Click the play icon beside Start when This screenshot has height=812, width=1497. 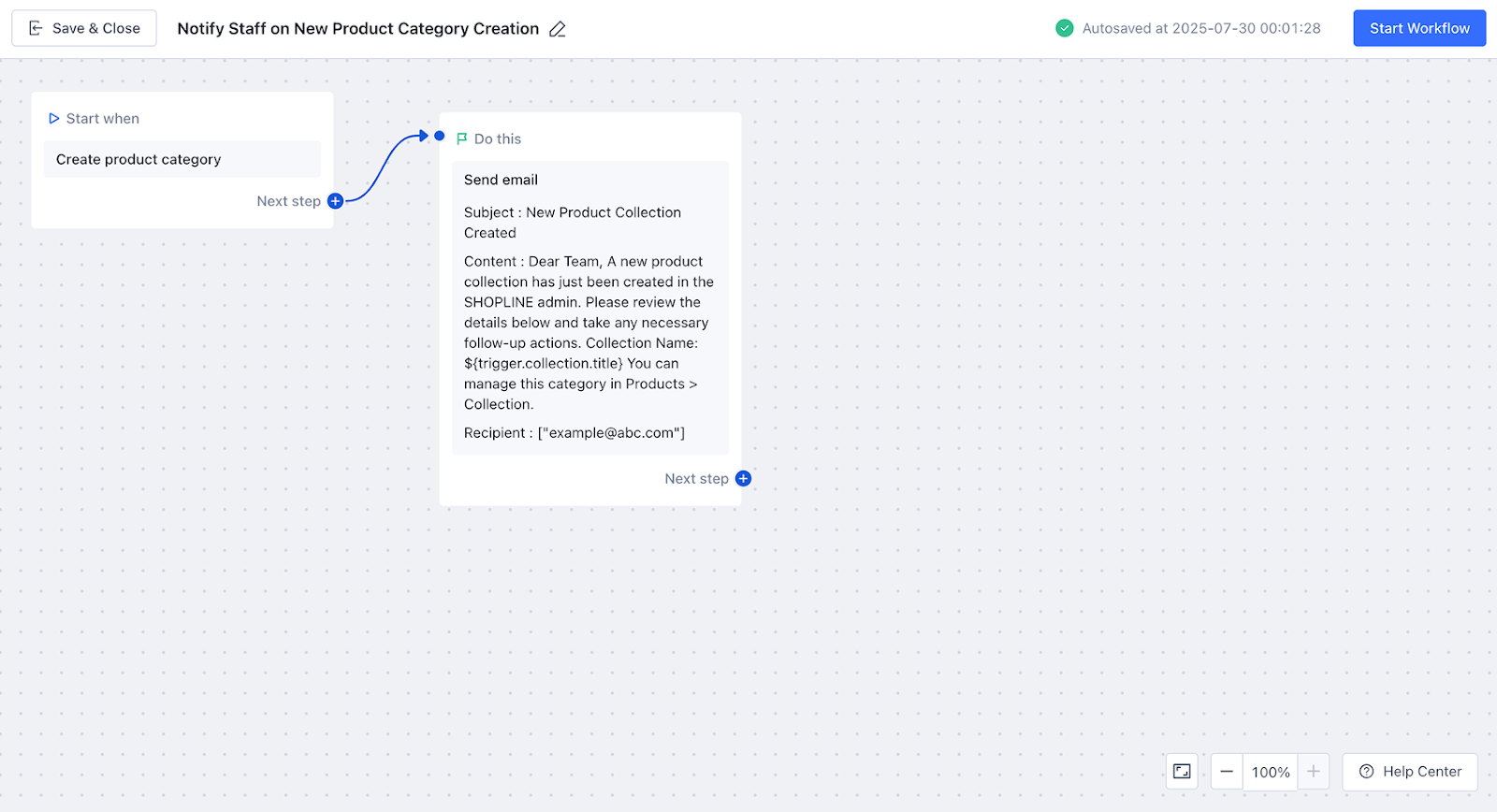[x=54, y=119]
